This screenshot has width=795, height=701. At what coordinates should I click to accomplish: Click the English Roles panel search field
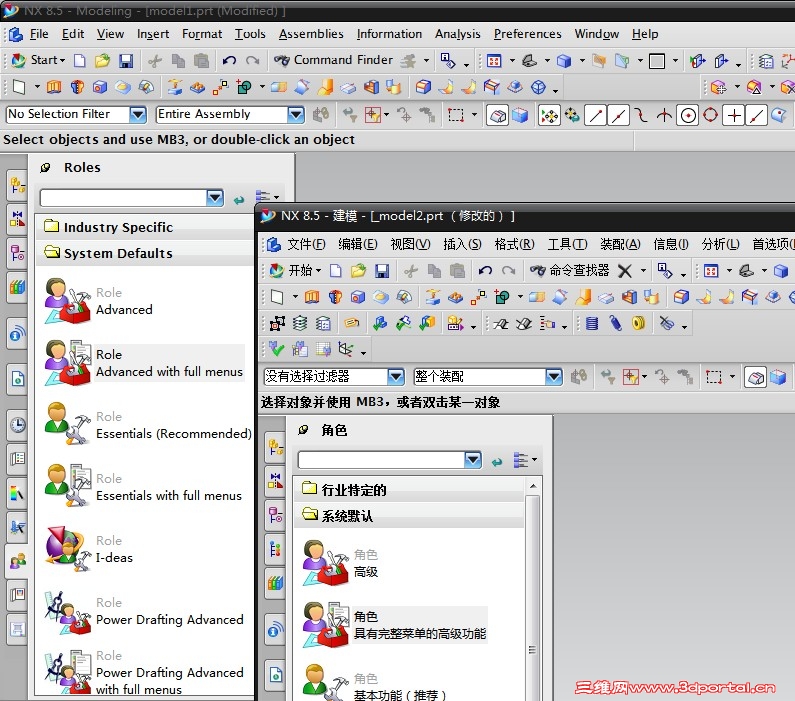[x=123, y=198]
